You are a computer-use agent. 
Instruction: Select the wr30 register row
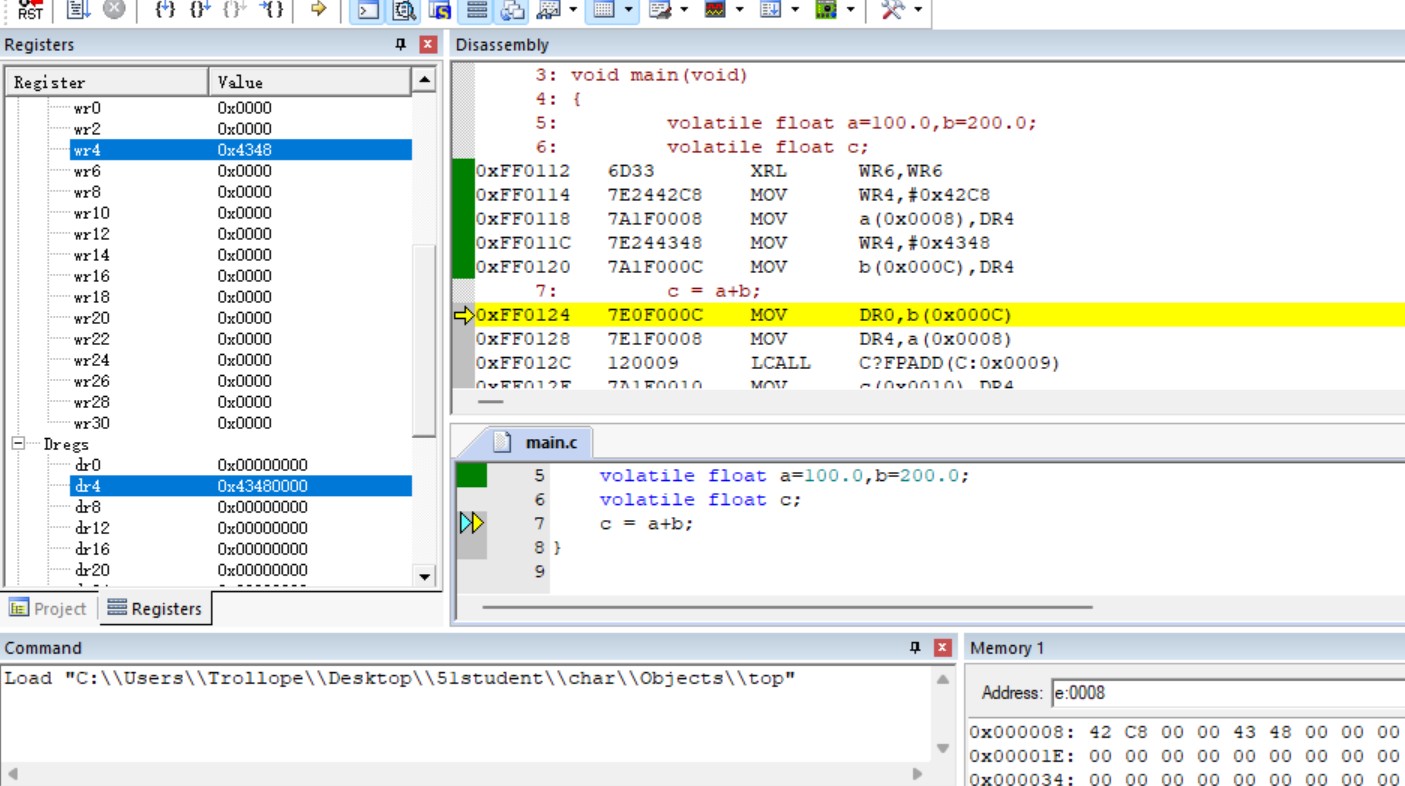click(241, 423)
